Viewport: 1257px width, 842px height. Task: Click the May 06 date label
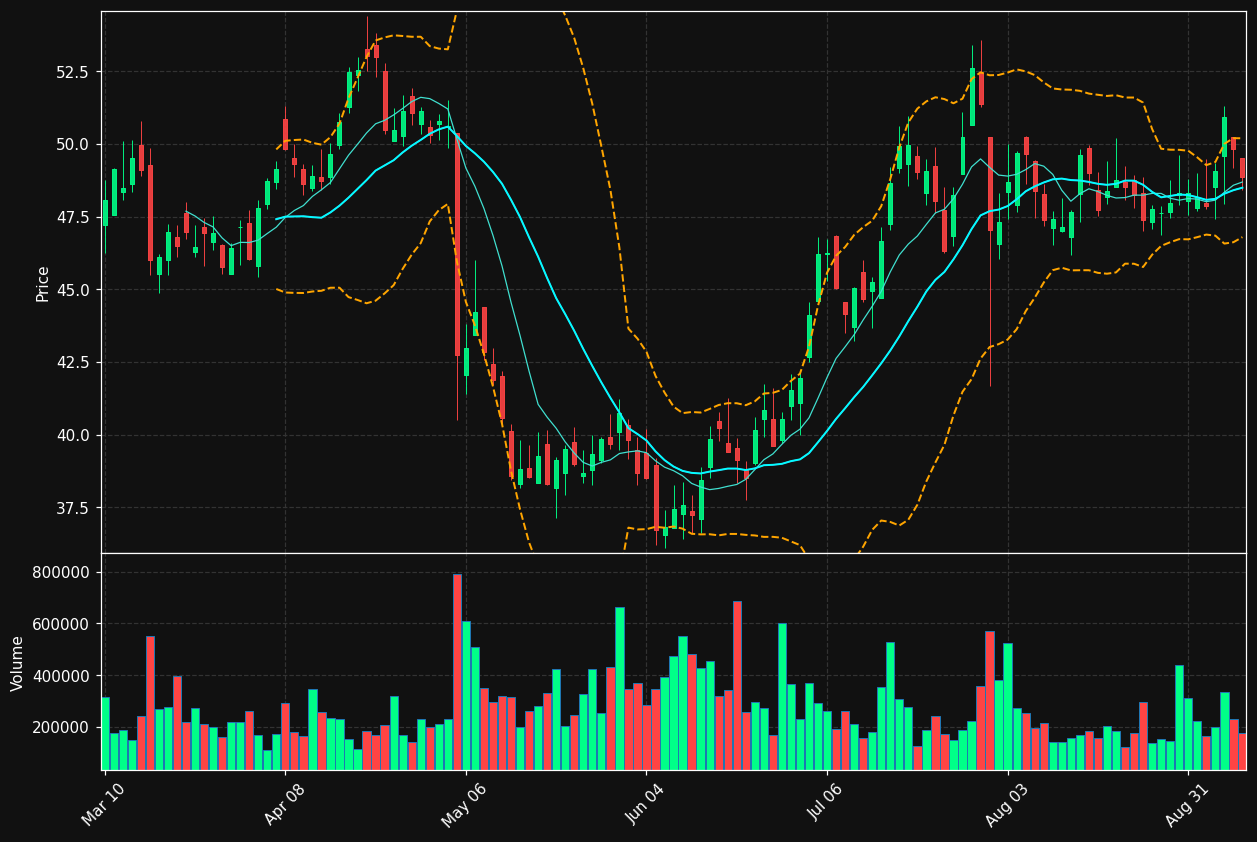click(465, 803)
